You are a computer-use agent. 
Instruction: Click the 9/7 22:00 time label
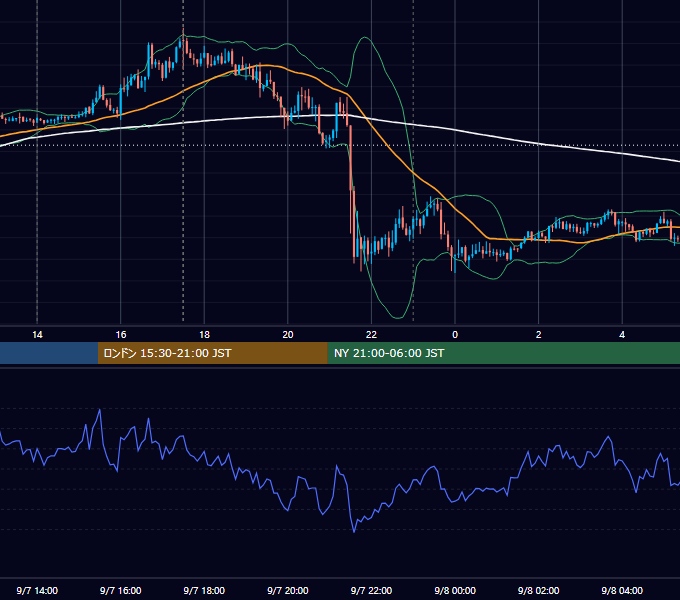point(371,590)
